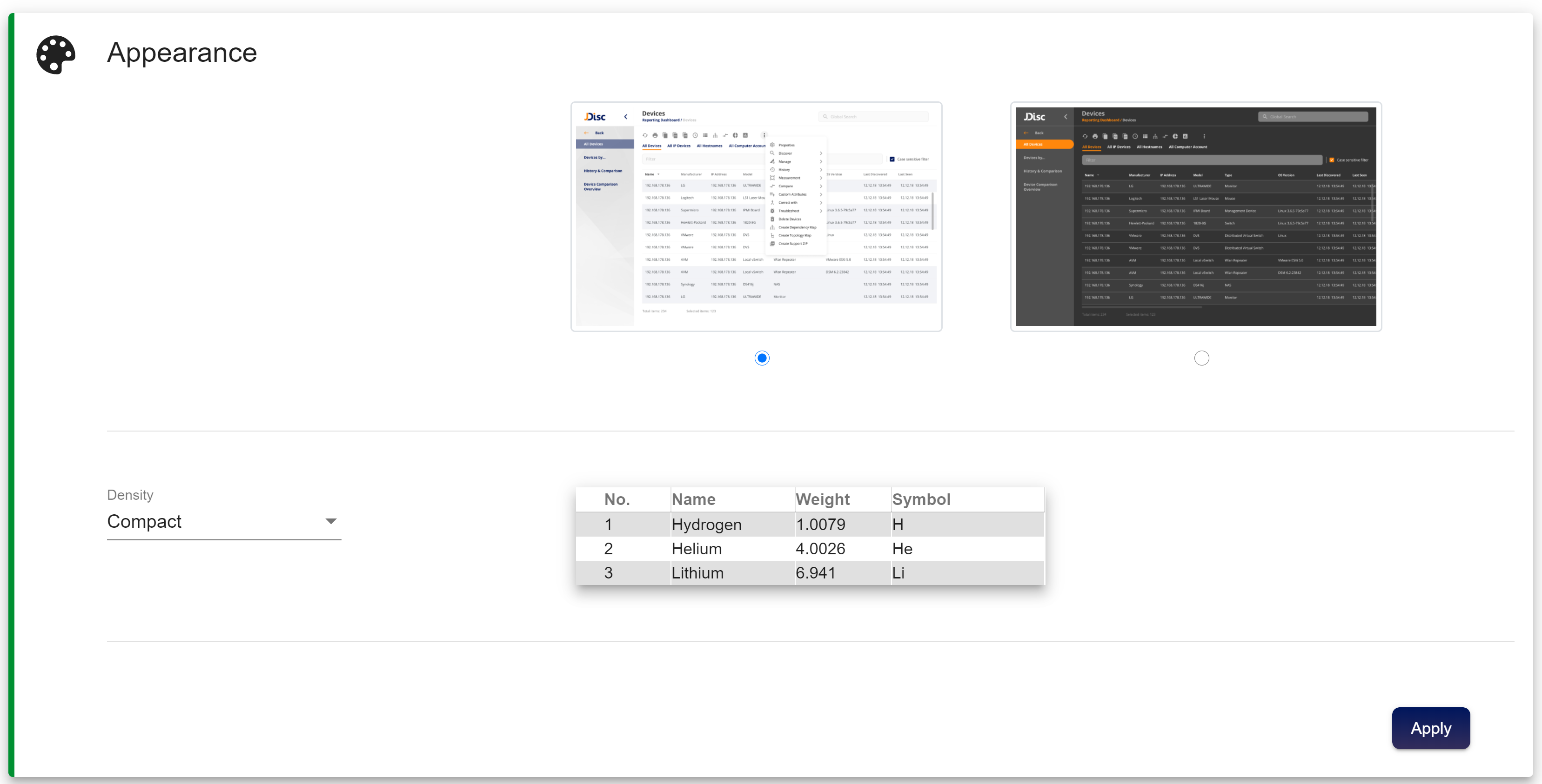Select the Lithium table row
This screenshot has height=784, width=1542.
click(x=809, y=573)
